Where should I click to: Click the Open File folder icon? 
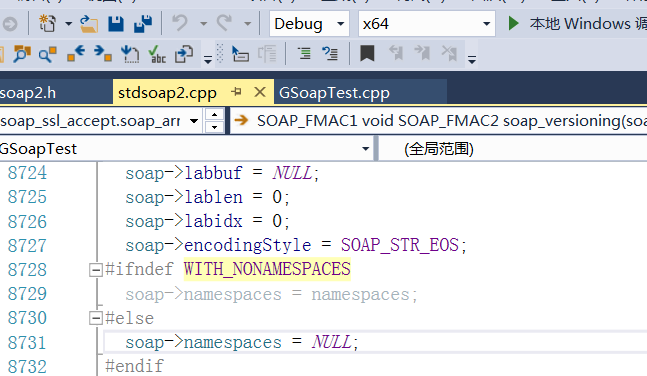[x=89, y=24]
